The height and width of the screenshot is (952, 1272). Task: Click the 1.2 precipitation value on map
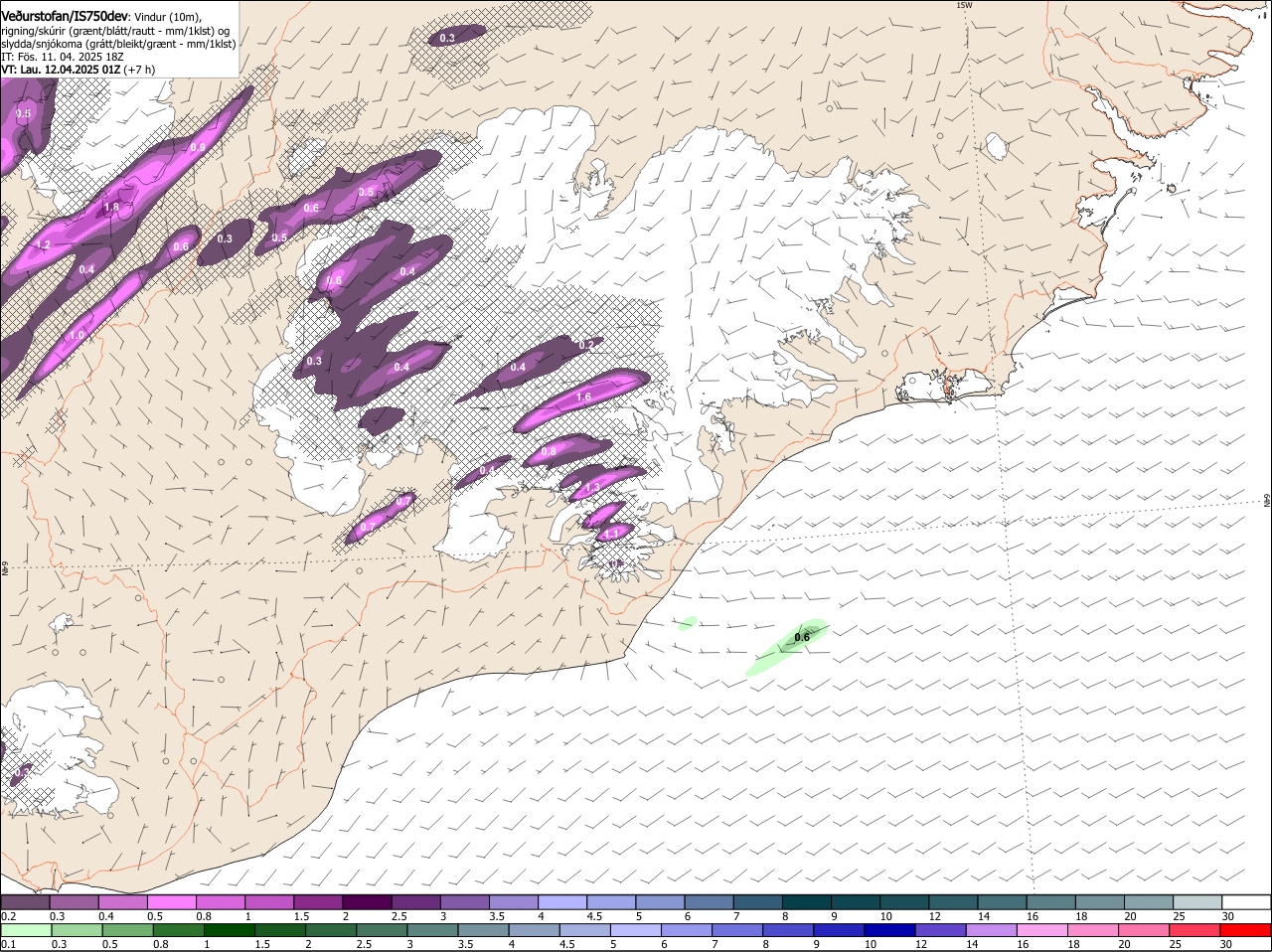pos(43,244)
